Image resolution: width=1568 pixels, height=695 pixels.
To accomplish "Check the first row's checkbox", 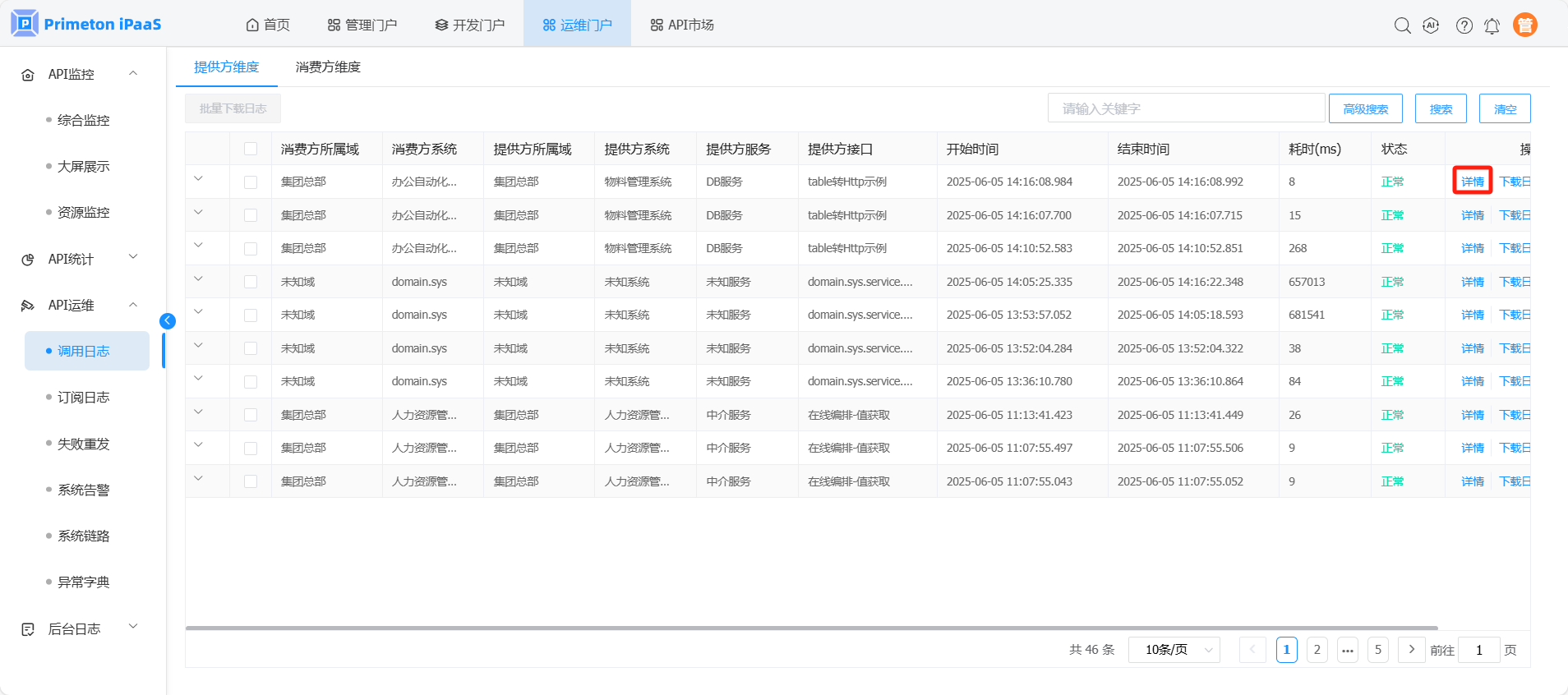I will click(x=251, y=182).
